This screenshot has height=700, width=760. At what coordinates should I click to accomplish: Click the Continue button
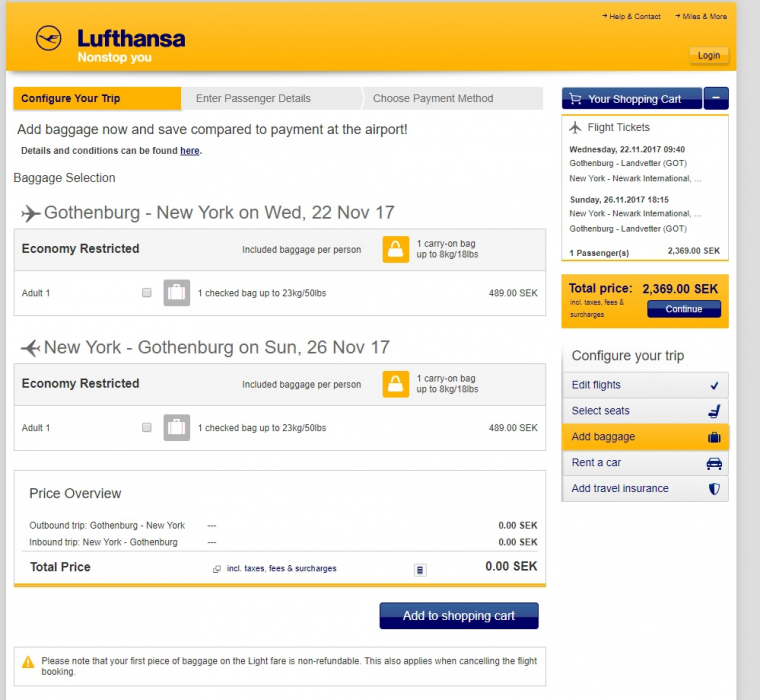684,309
